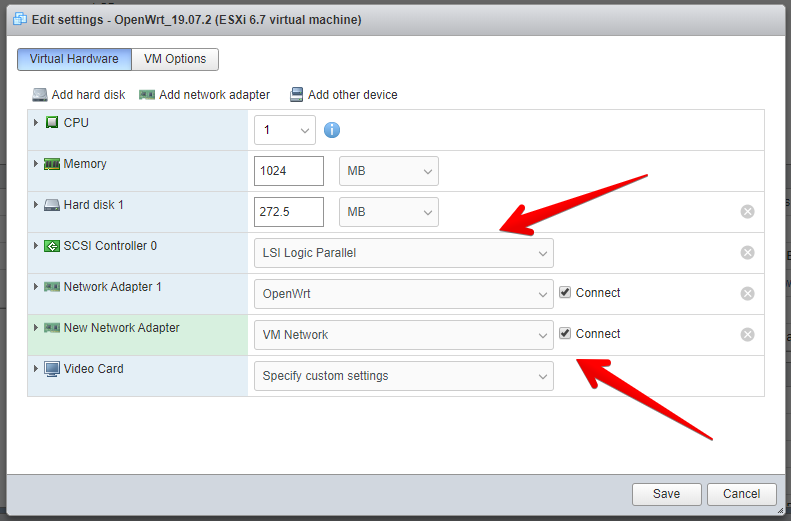Select the Virtual Hardware tab

[74, 59]
